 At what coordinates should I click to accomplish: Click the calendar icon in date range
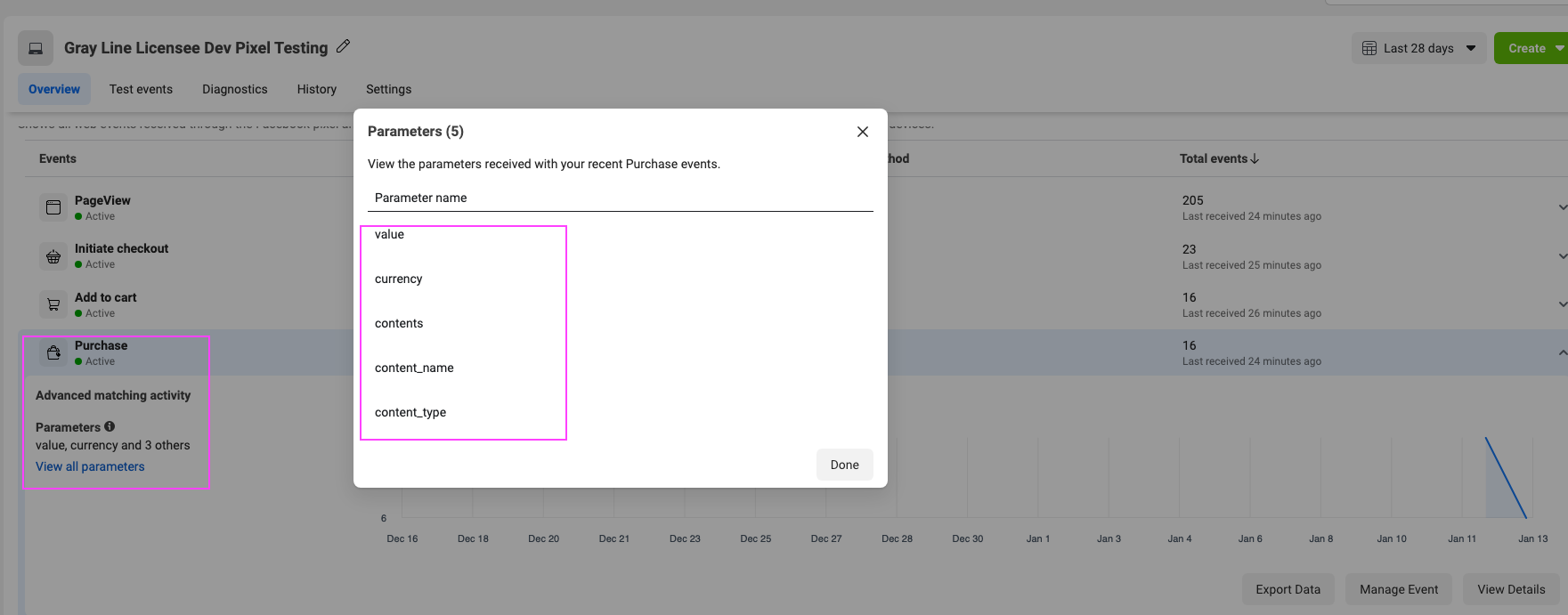coord(1369,48)
